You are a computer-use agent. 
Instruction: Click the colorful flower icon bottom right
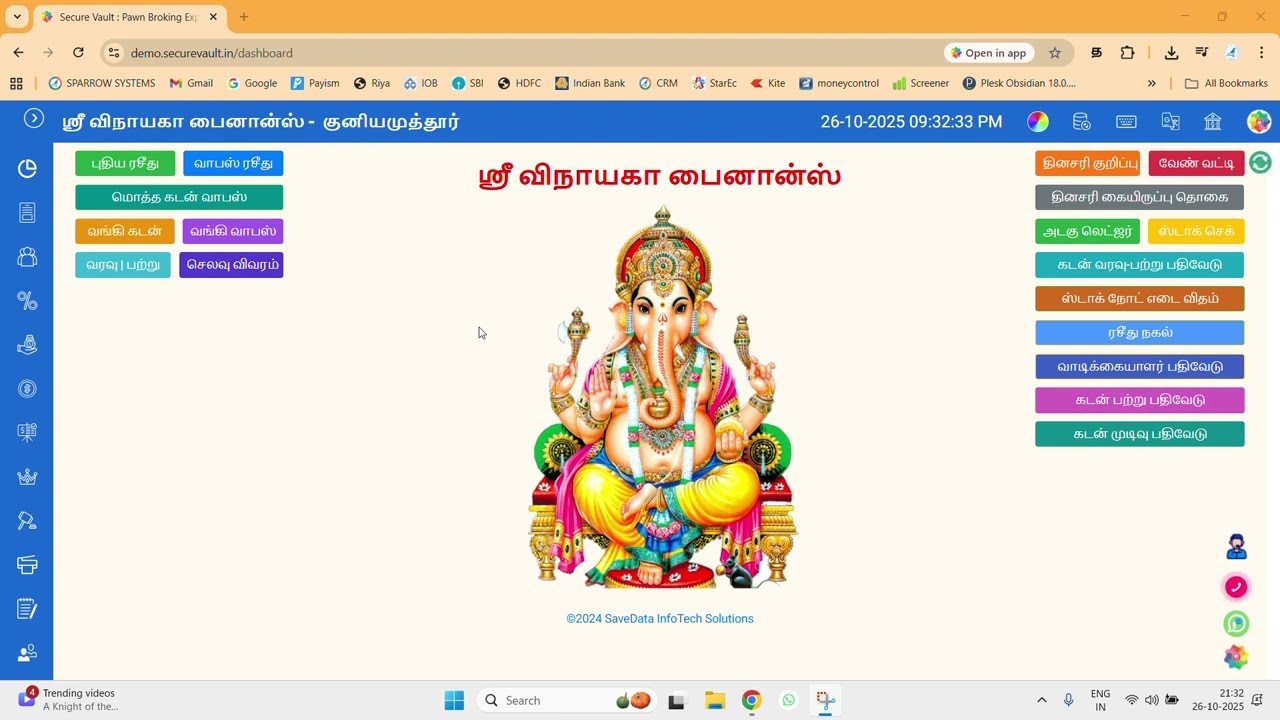1237,657
